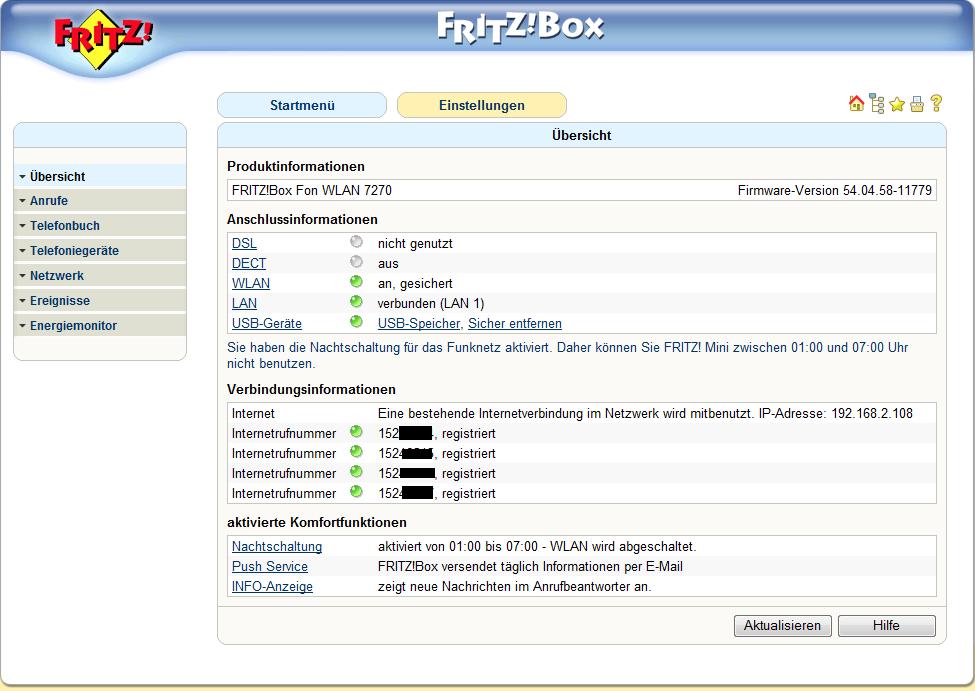The image size is (975, 691).
Task: Click the Aktualisieren button
Action: point(782,626)
